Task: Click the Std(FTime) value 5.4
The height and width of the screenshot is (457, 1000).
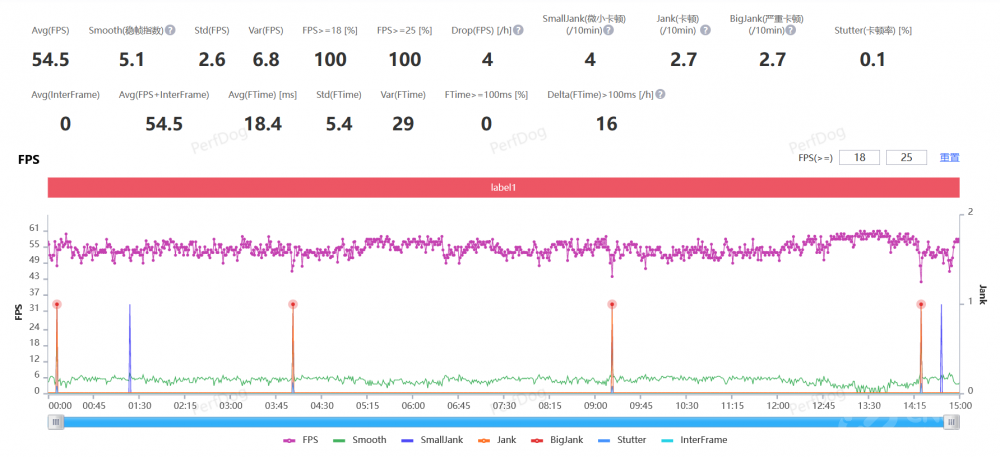Action: [339, 124]
